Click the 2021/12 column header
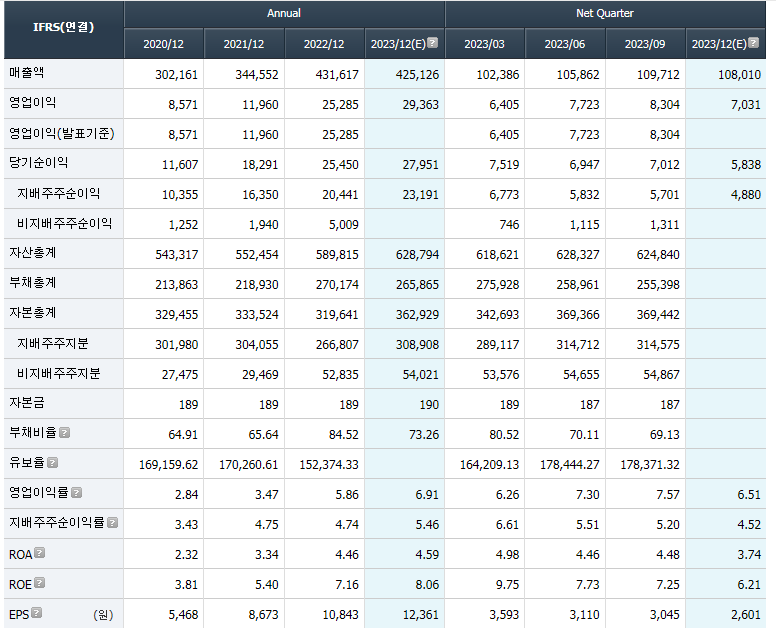The height and width of the screenshot is (628, 776). click(243, 44)
